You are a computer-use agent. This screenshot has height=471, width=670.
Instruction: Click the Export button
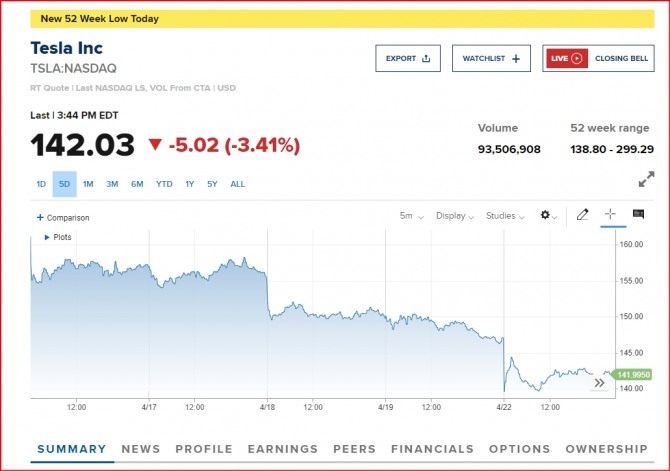pyautogui.click(x=407, y=58)
